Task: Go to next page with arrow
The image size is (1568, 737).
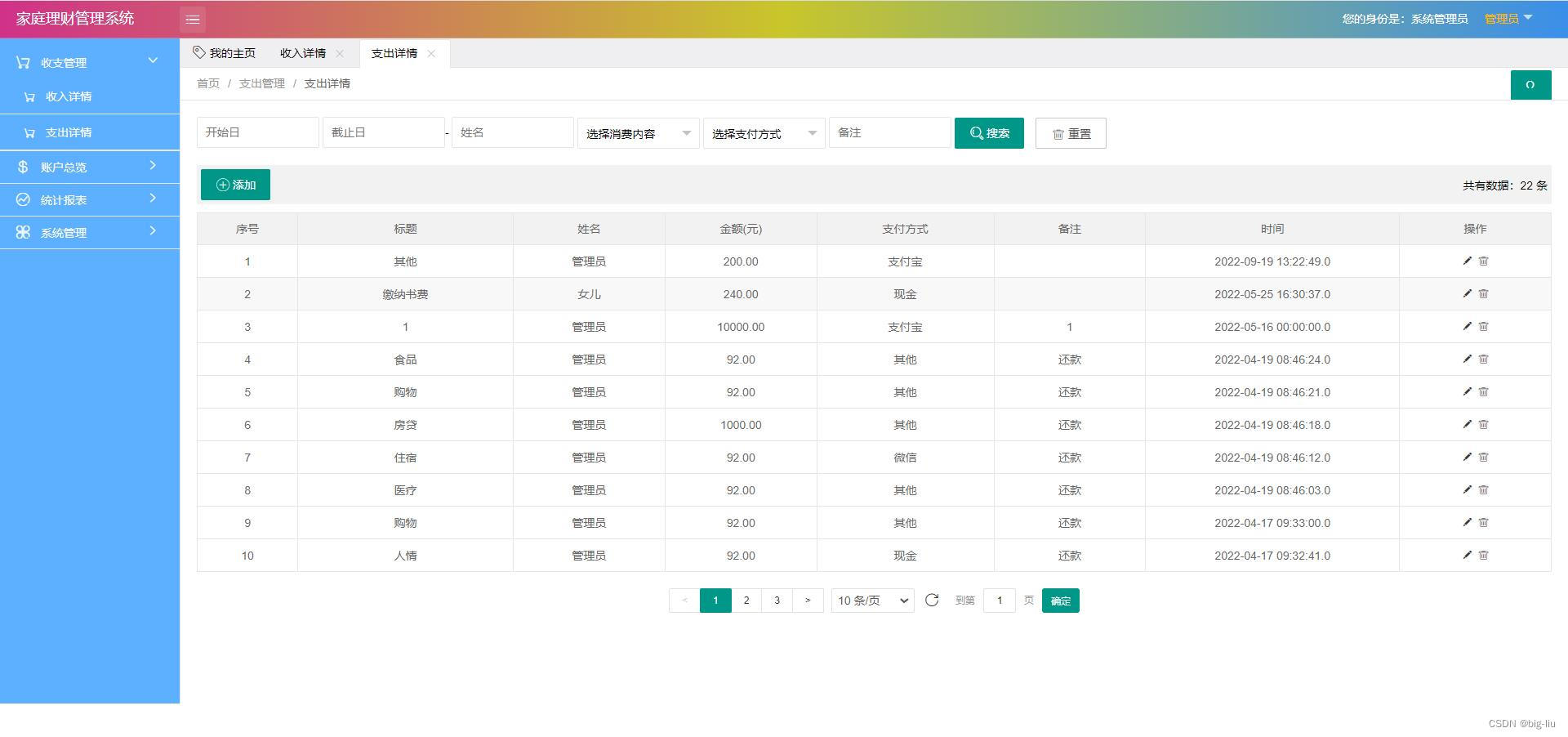Action: [x=808, y=601]
